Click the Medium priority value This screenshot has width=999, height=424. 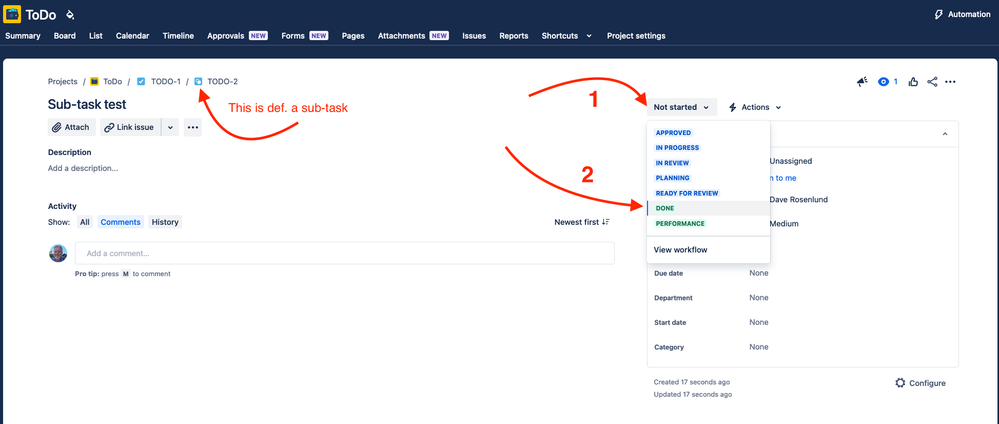point(784,224)
